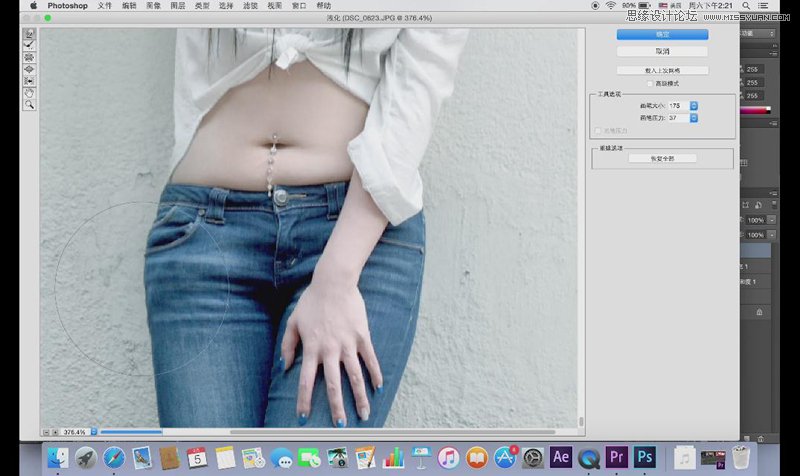Screen dimensions: 800x476
Task: Open the Photoshop application menu
Action: click(67, 6)
